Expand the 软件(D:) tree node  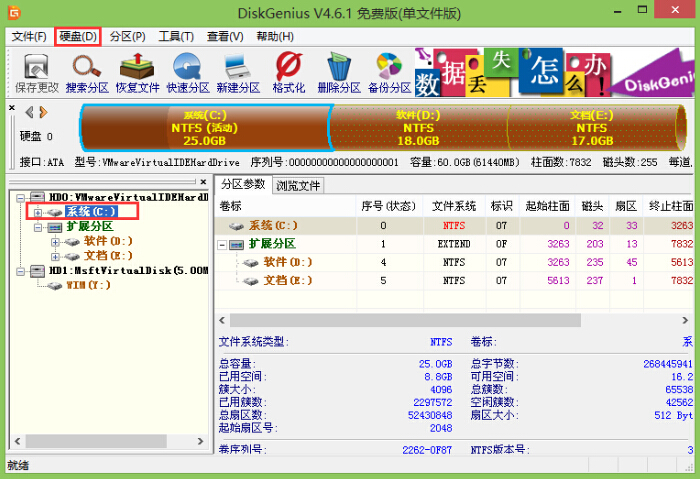click(x=56, y=242)
